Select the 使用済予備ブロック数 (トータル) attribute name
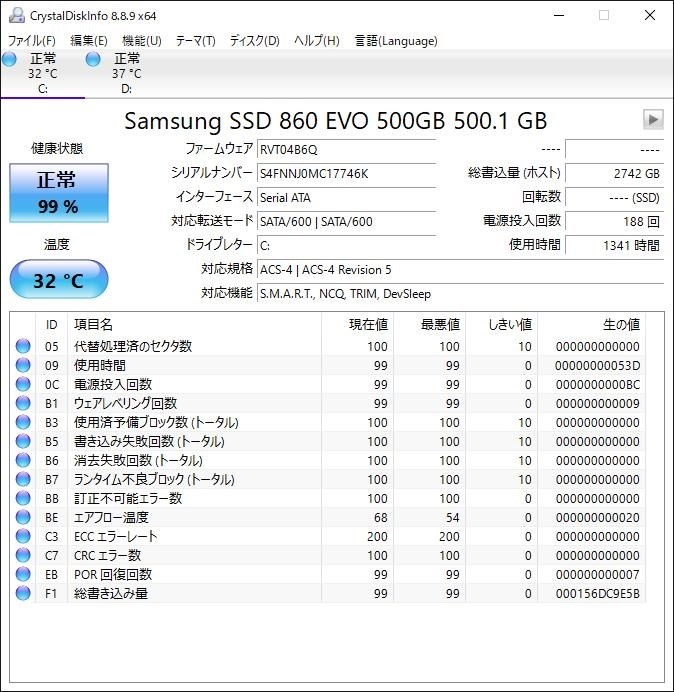The image size is (674, 692). 156,422
